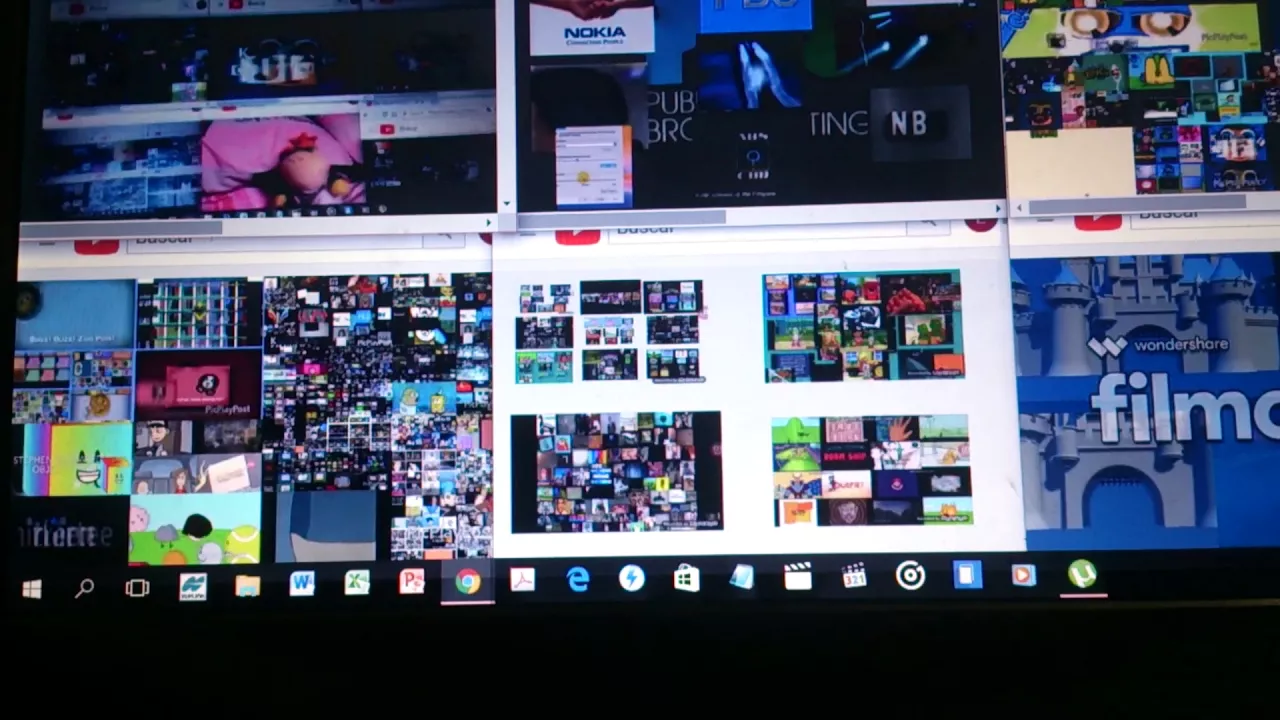Viewport: 1280px width, 720px height.
Task: Launch PowerPoint from the taskbar
Action: point(412,581)
